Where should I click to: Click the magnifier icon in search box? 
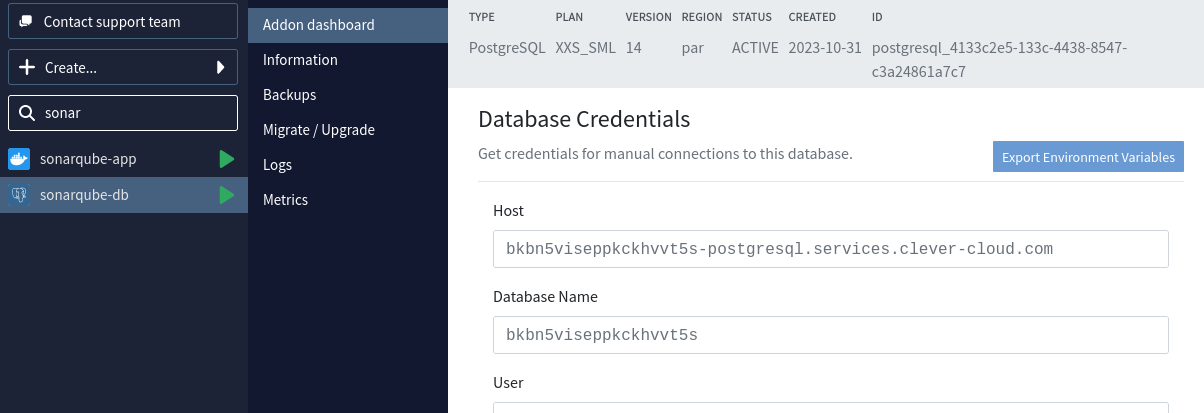coord(26,113)
